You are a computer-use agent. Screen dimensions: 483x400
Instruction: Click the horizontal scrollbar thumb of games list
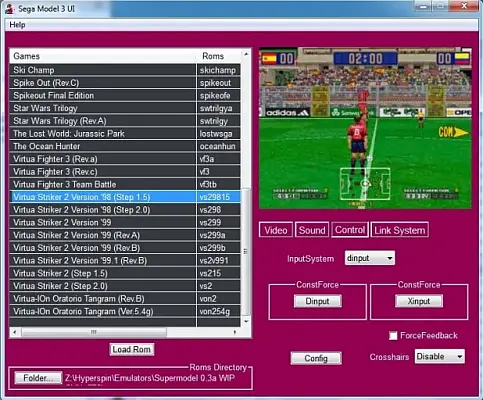point(94,332)
